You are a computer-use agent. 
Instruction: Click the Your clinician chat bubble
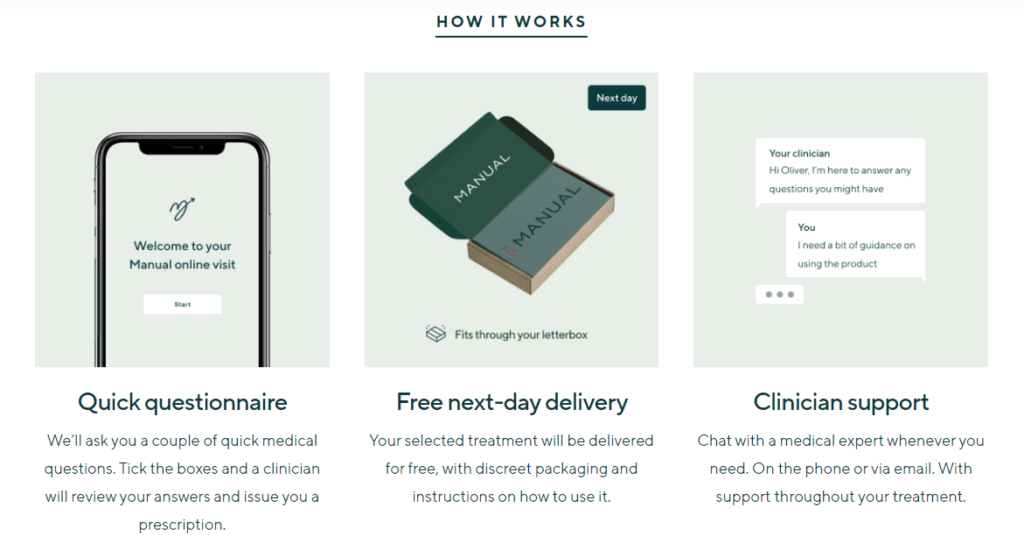[x=840, y=171]
